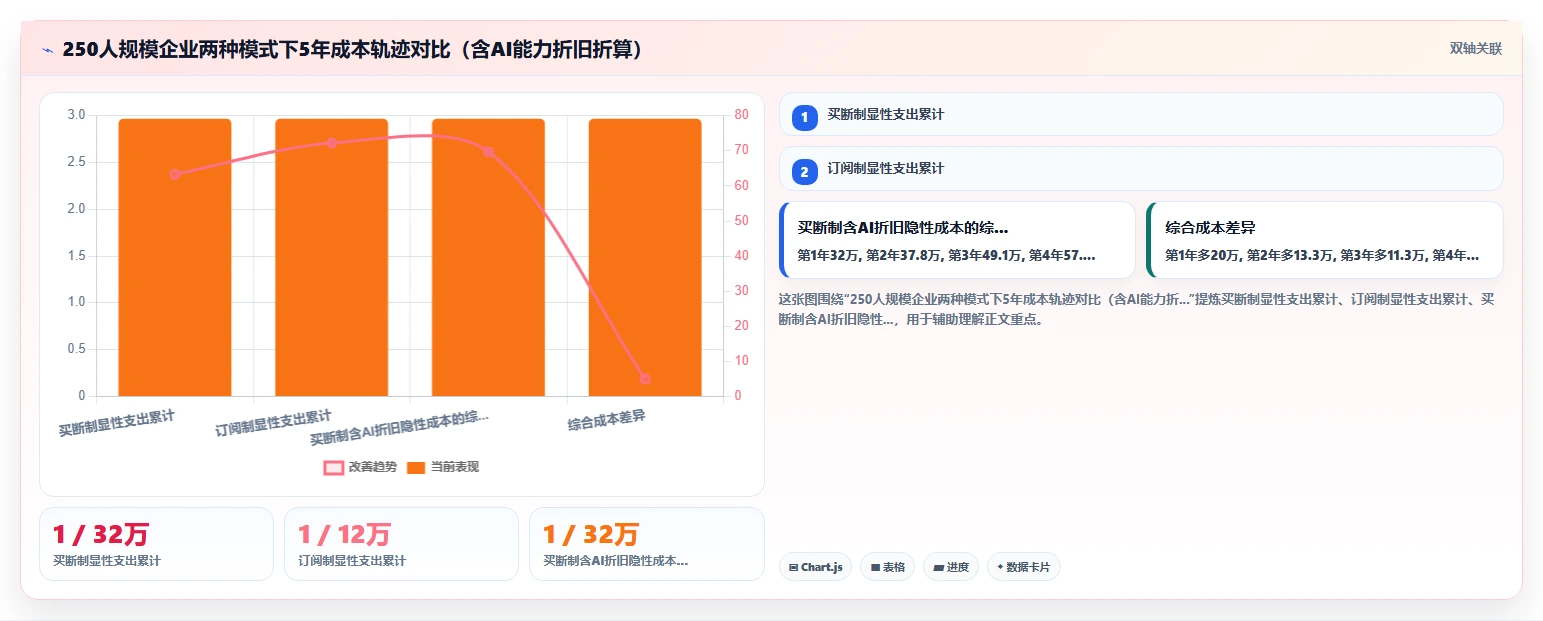Click the 1 / 32万 买断制显性支出累计 stat card
This screenshot has height=621, width=1543.
click(156, 544)
